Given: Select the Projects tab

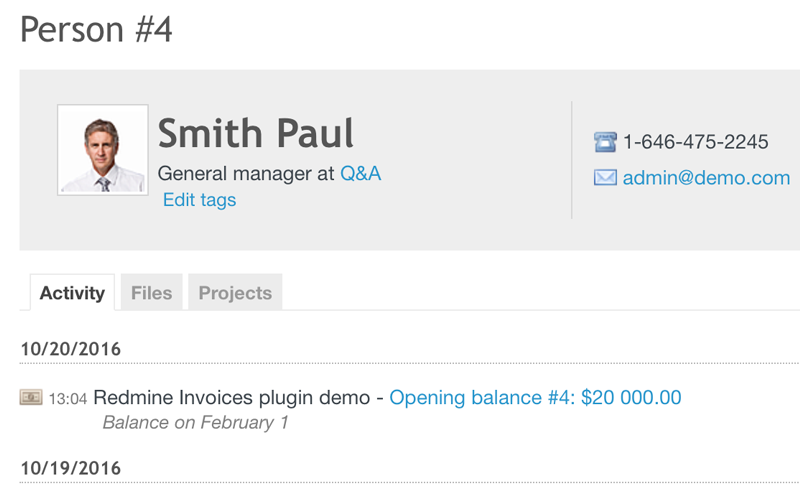Looking at the screenshot, I should point(235,293).
